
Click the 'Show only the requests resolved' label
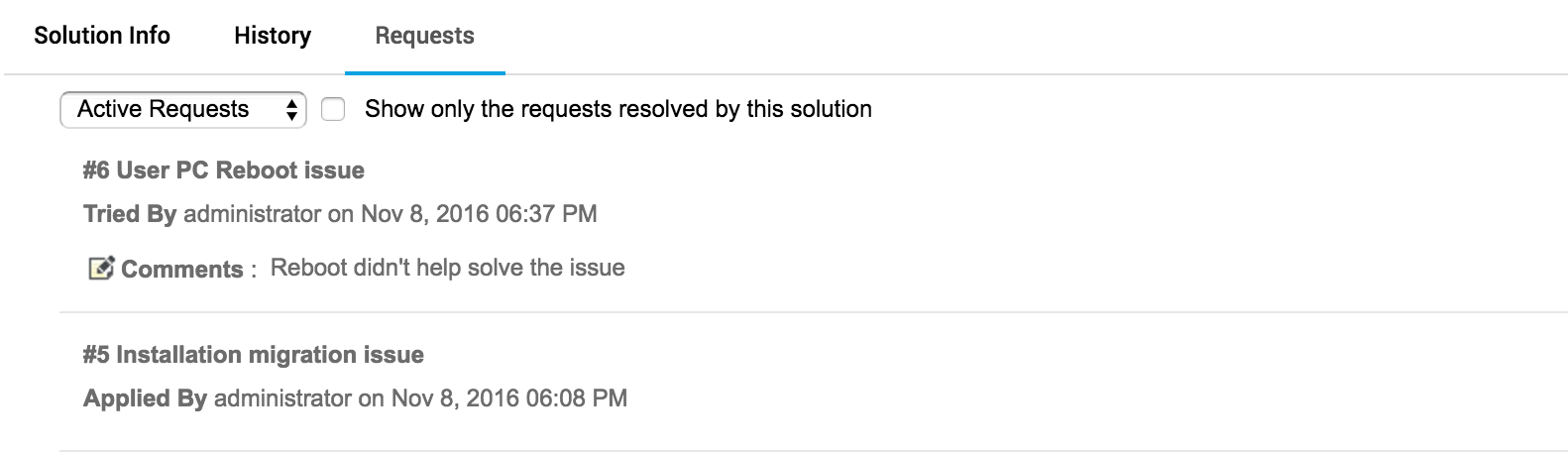pyautogui.click(x=617, y=109)
